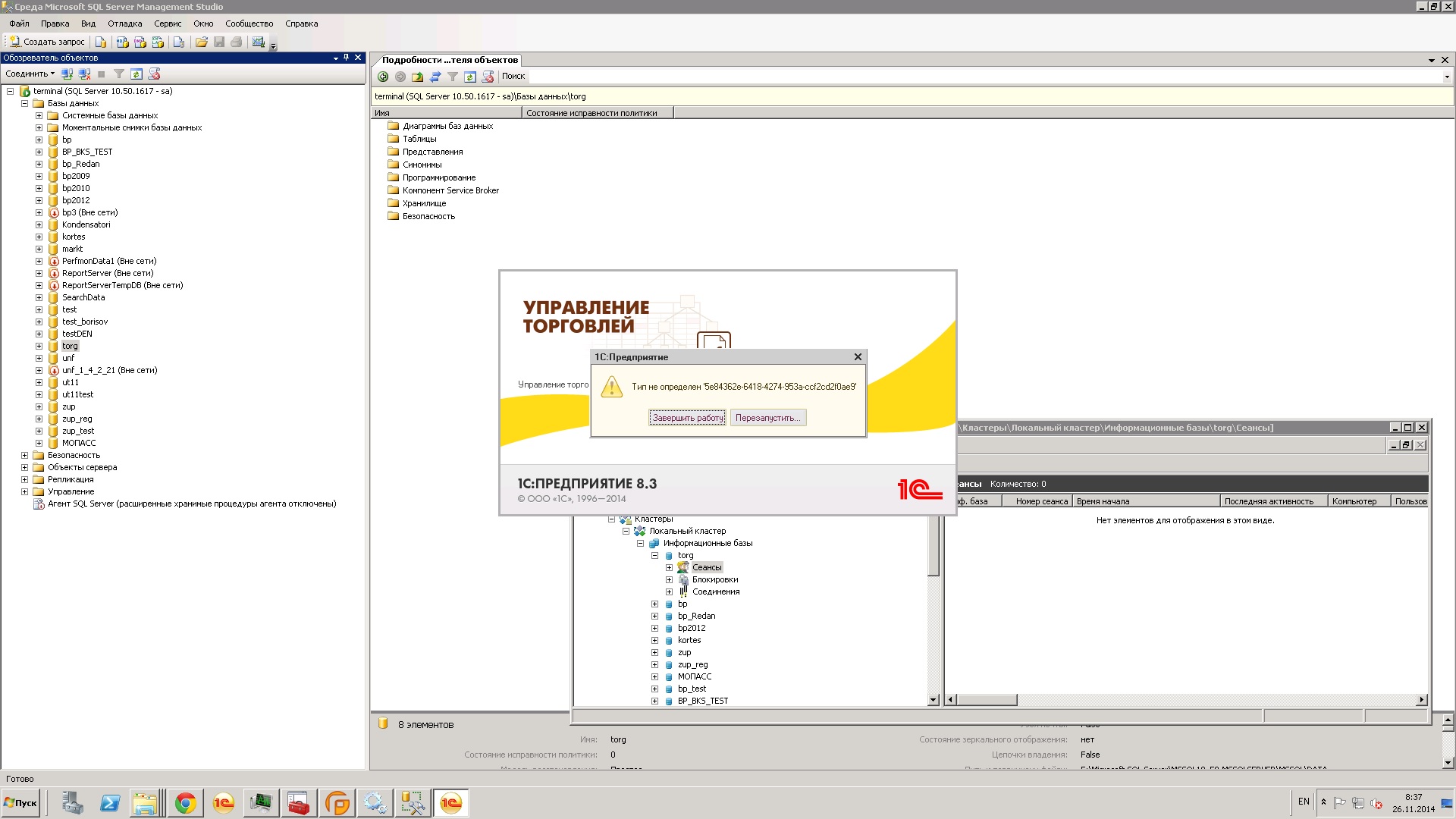This screenshot has height=819, width=1456.
Task: Click the warning triangle icon in dialog
Action: point(611,388)
